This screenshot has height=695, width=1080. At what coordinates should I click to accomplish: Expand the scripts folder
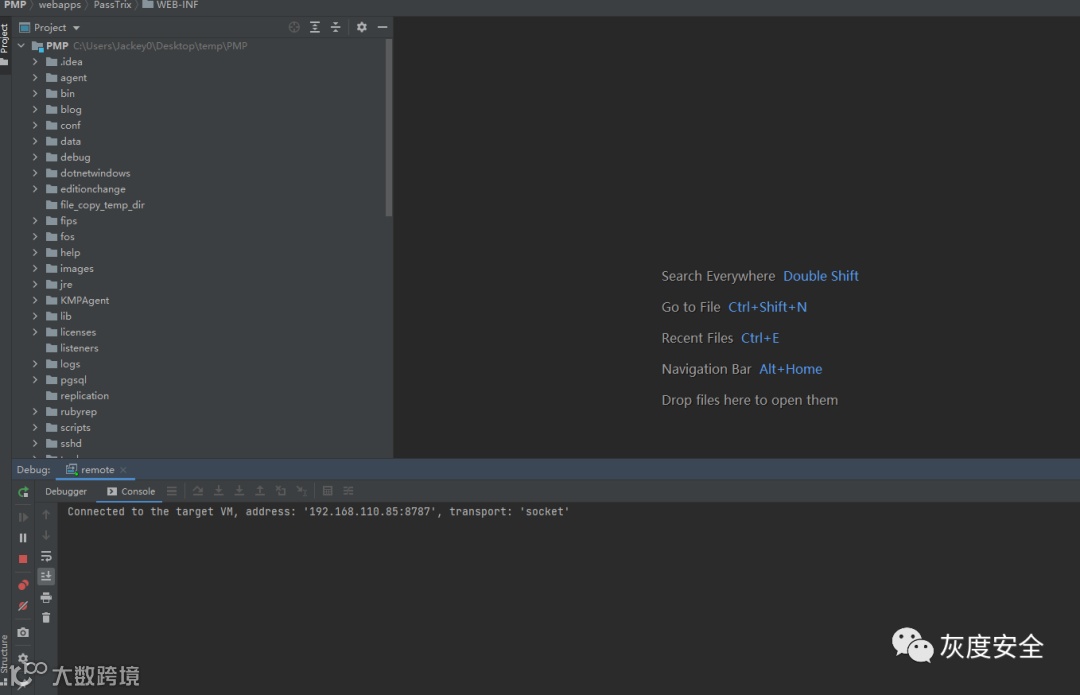tap(35, 427)
